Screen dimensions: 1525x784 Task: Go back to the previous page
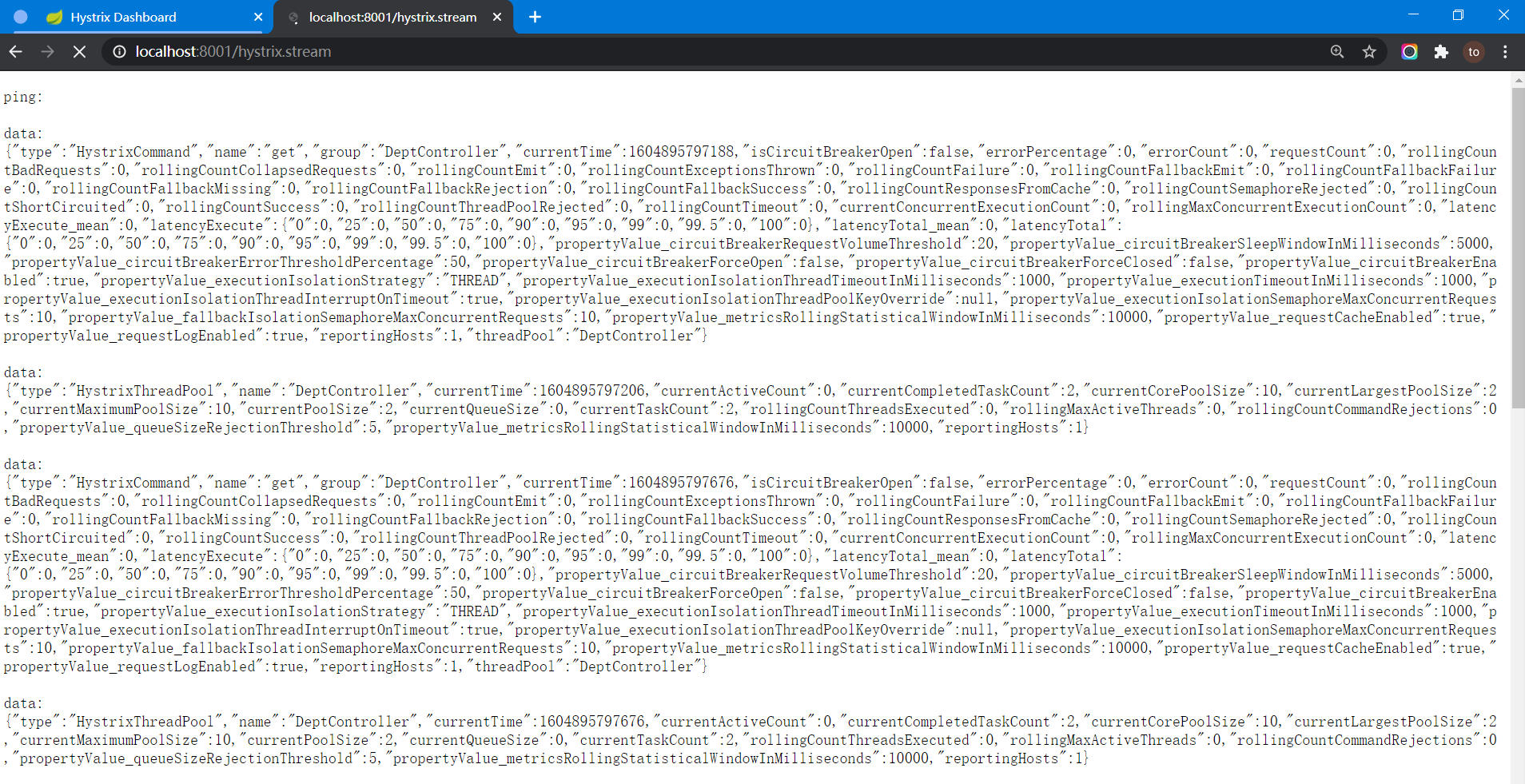(x=16, y=52)
